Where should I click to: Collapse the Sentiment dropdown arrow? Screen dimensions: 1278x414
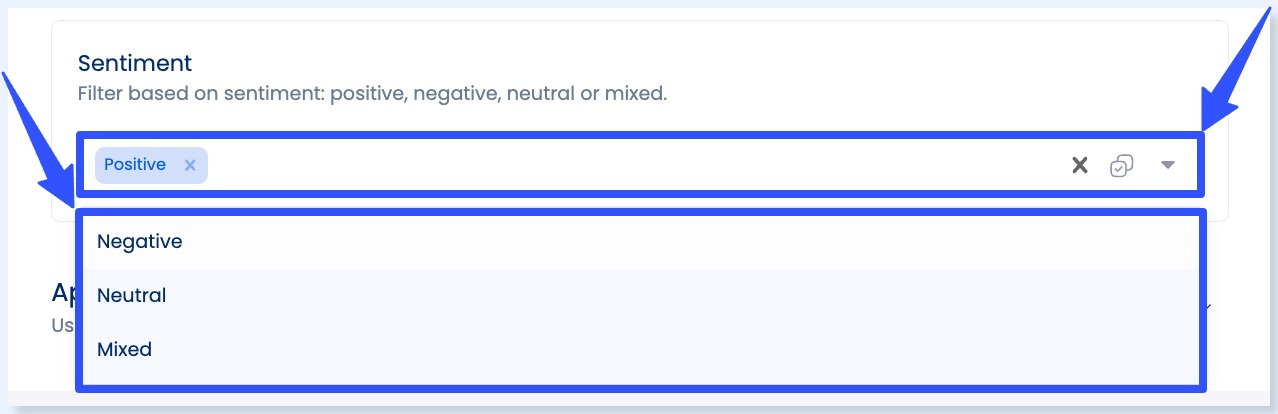click(1167, 166)
